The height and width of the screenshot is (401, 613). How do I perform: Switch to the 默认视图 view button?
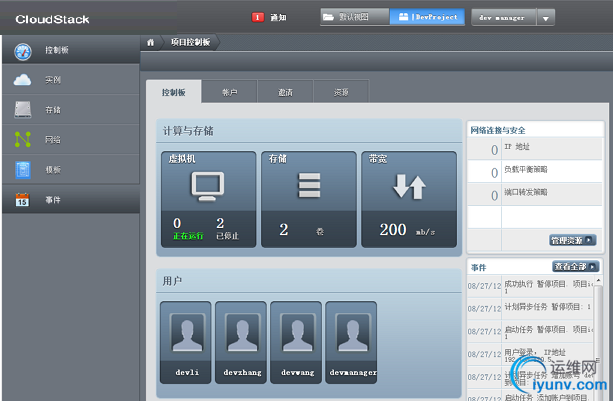(355, 17)
